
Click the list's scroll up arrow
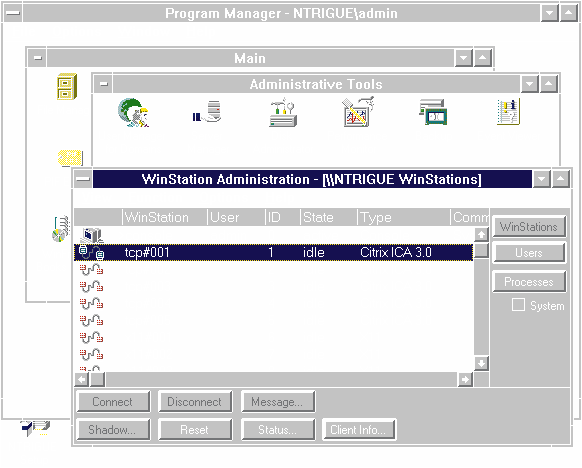pyautogui.click(x=481, y=234)
